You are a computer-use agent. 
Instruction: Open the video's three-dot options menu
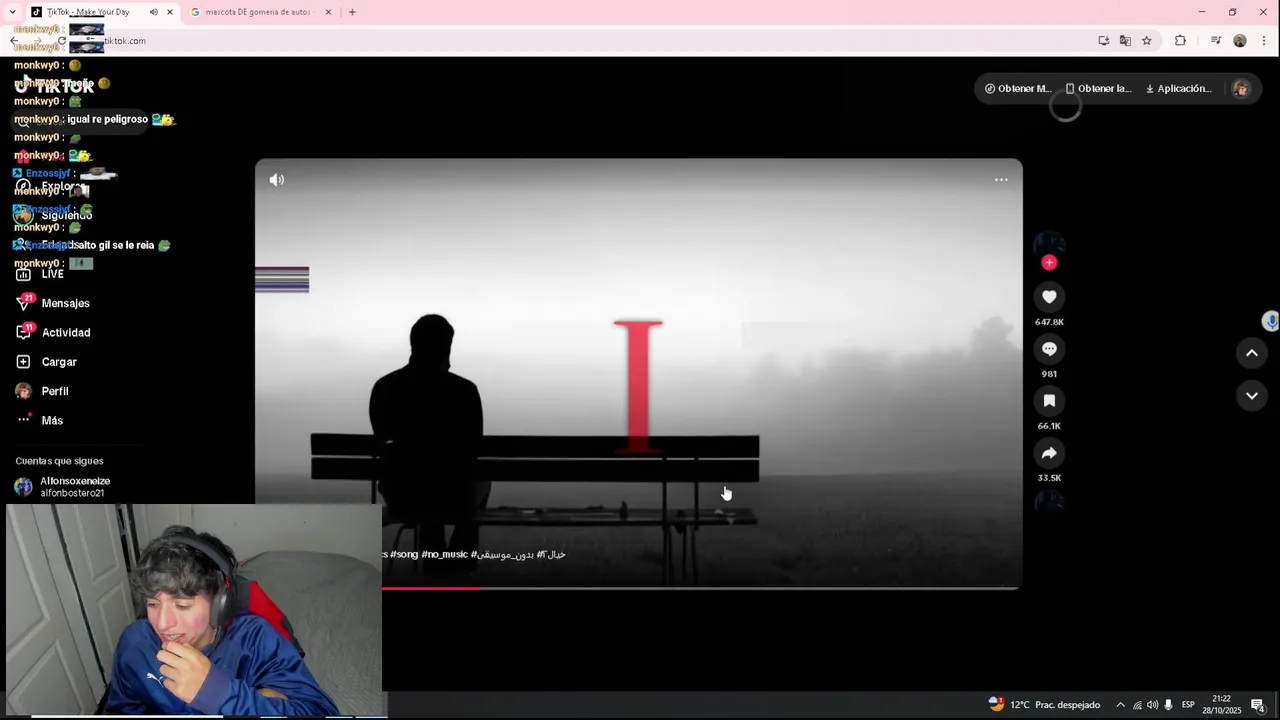point(1001,180)
